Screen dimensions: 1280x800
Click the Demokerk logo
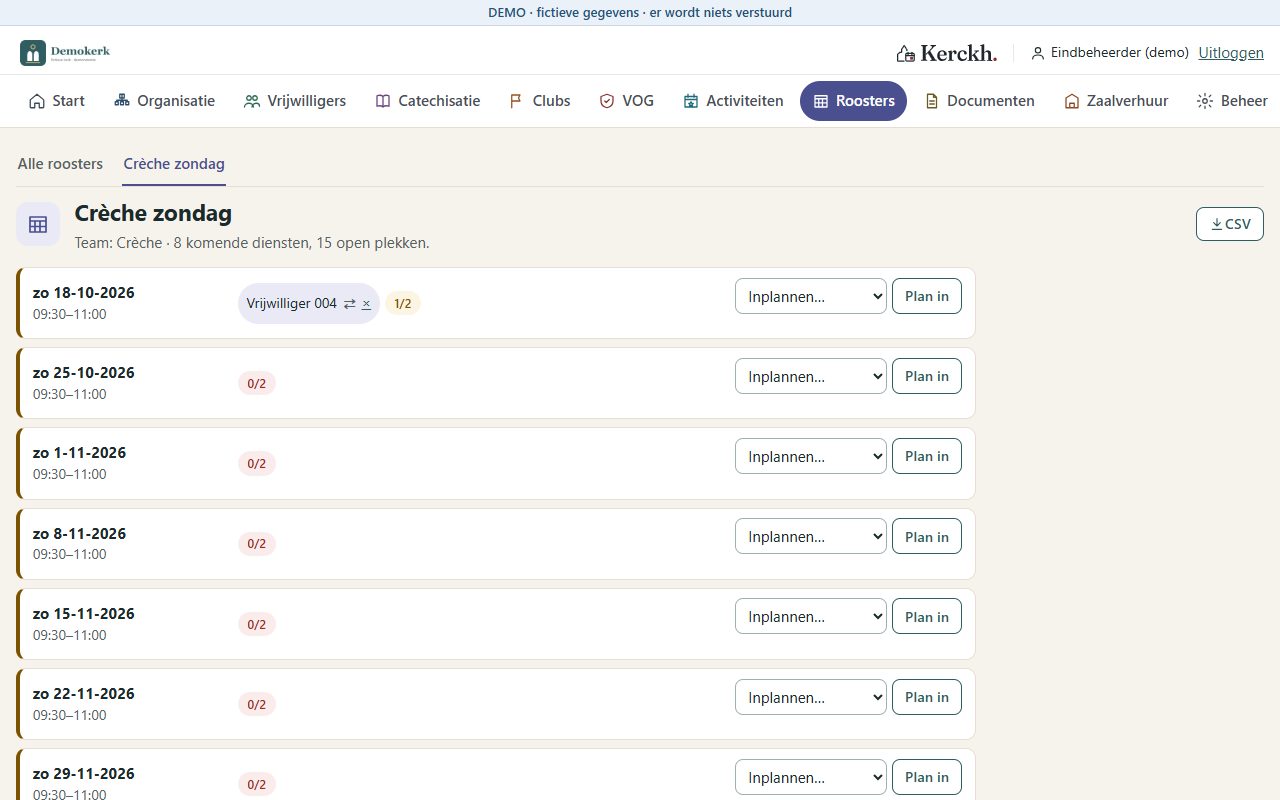pyautogui.click(x=66, y=53)
